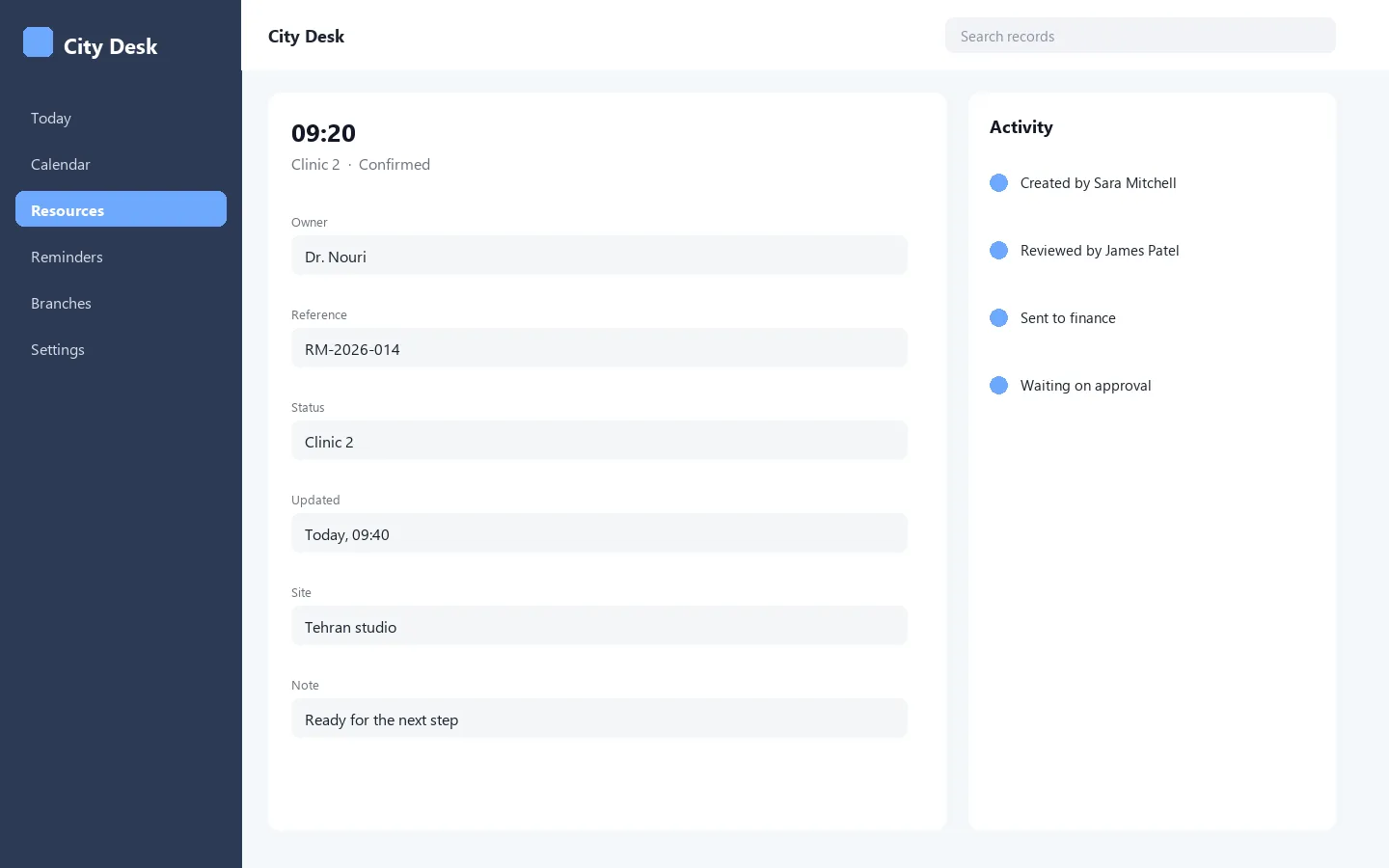Click the Status field label

[308, 408]
